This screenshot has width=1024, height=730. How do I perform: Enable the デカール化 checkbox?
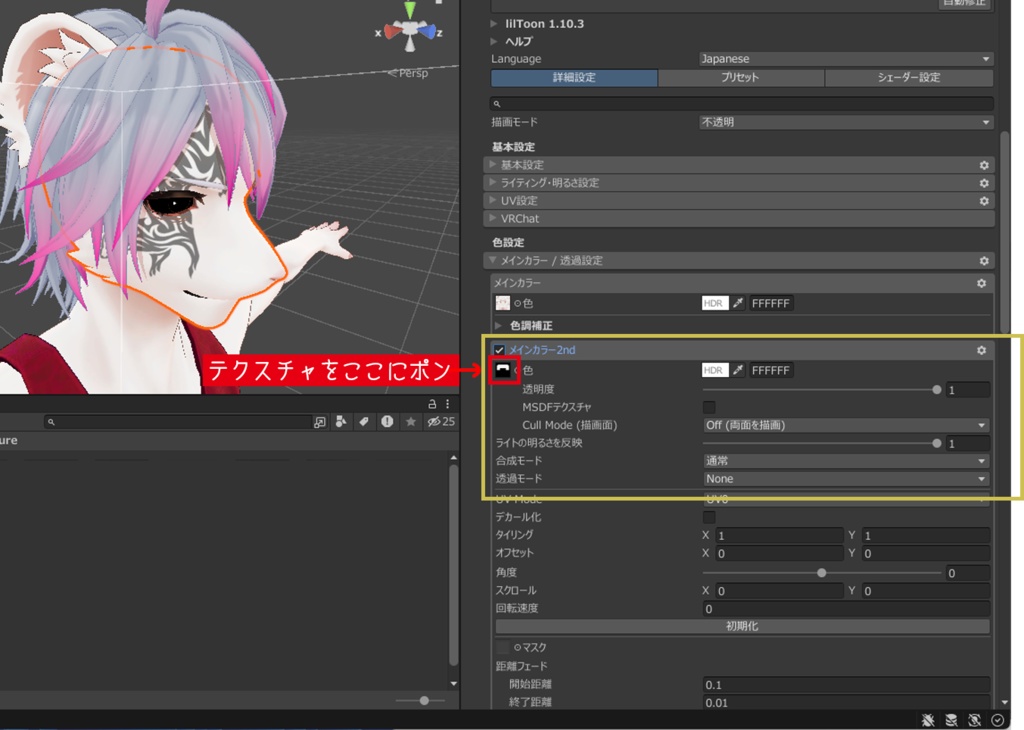click(709, 516)
